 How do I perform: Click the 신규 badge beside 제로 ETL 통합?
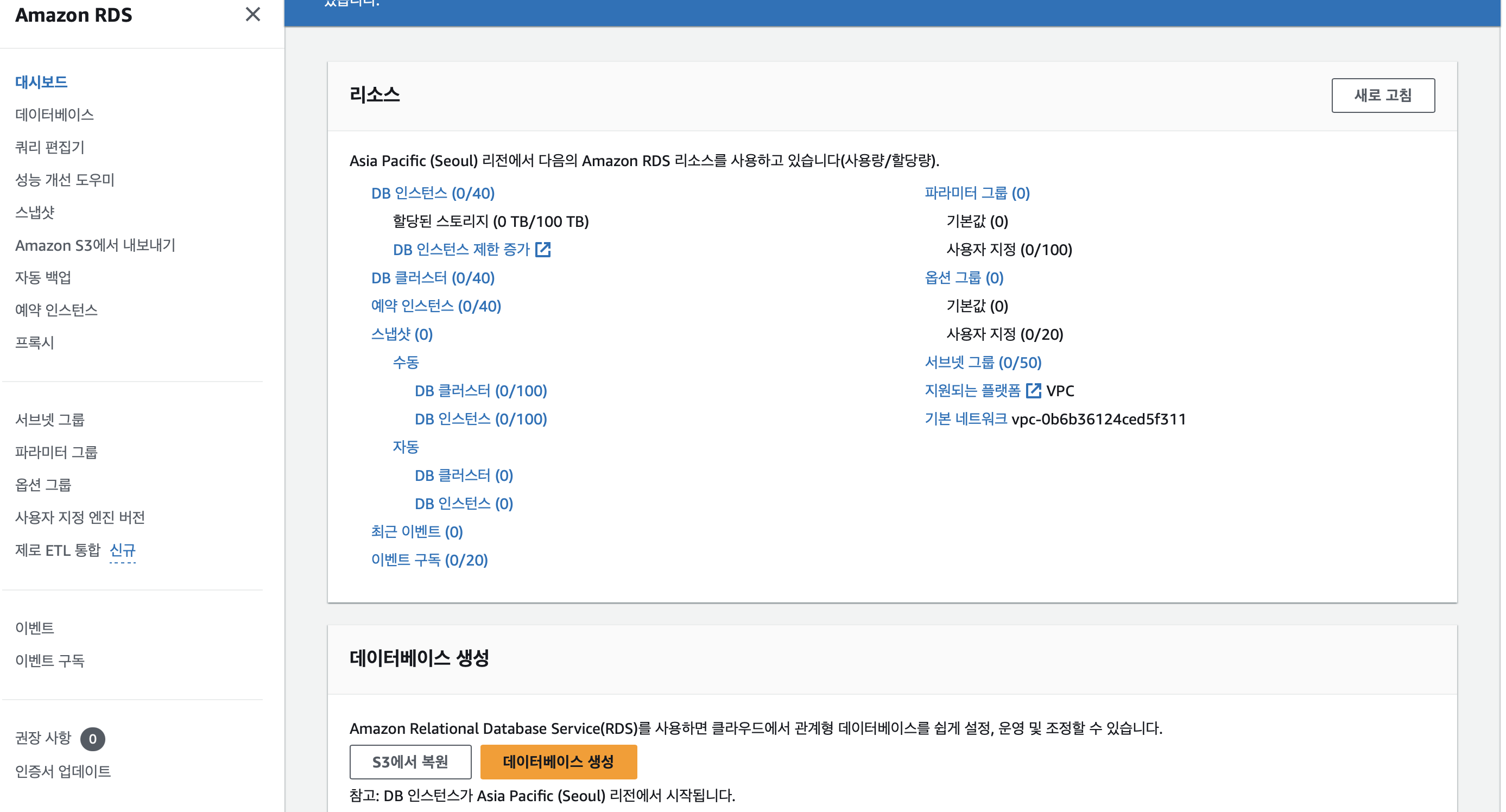(122, 550)
